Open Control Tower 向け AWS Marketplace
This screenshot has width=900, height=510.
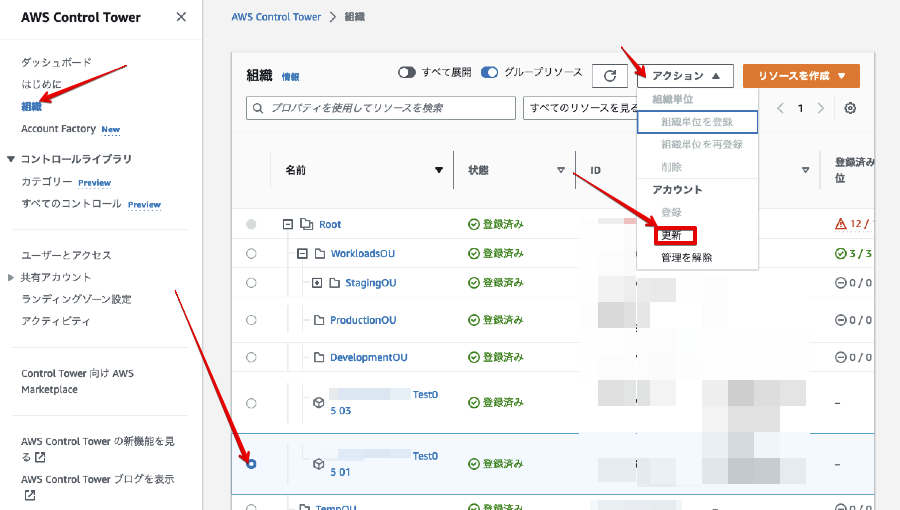(77, 381)
